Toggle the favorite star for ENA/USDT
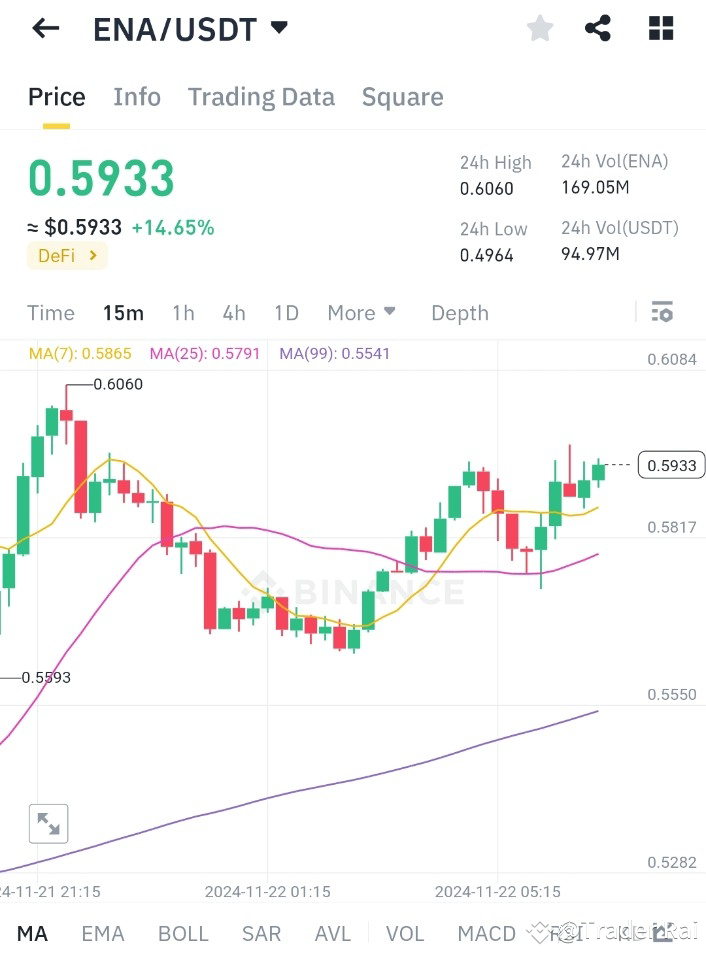This screenshot has width=706, height=953. click(539, 27)
